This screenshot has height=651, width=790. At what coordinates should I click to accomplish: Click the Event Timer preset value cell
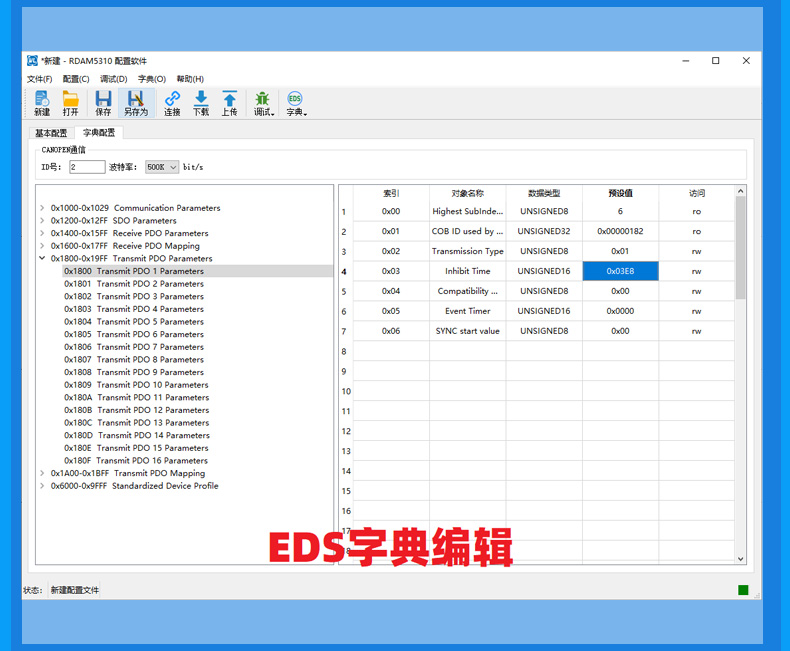620,311
